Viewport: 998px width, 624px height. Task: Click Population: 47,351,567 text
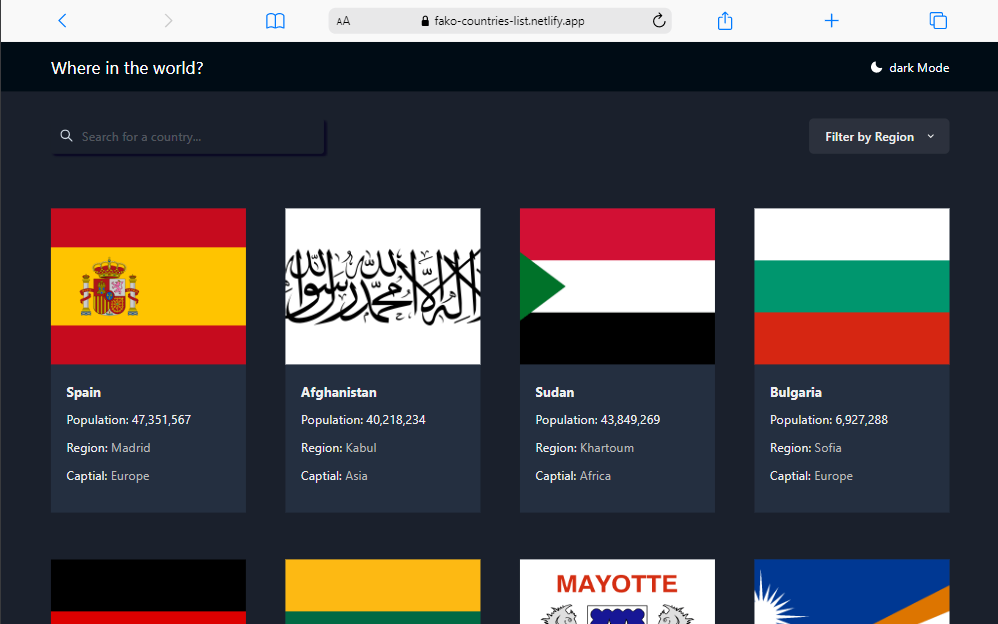point(129,420)
